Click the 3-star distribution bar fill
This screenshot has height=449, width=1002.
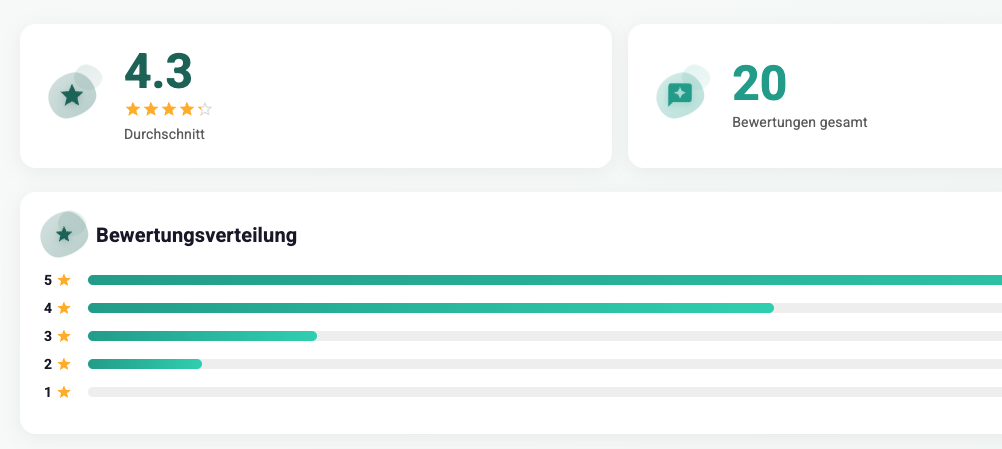coord(202,336)
